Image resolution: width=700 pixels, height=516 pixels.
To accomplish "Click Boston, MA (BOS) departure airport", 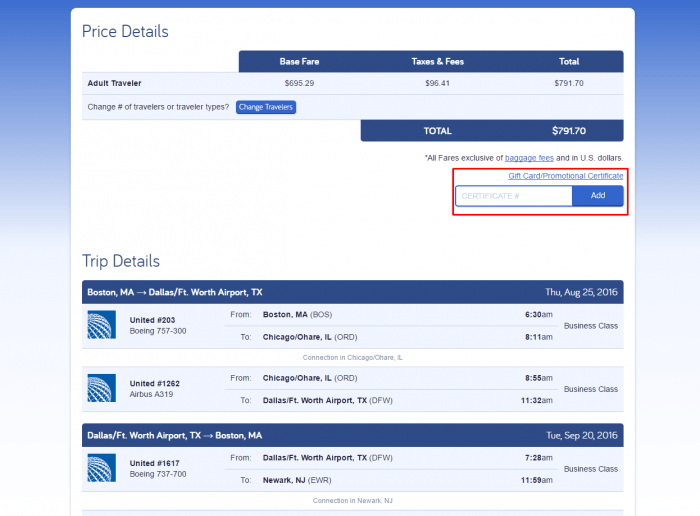I will (x=297, y=315).
